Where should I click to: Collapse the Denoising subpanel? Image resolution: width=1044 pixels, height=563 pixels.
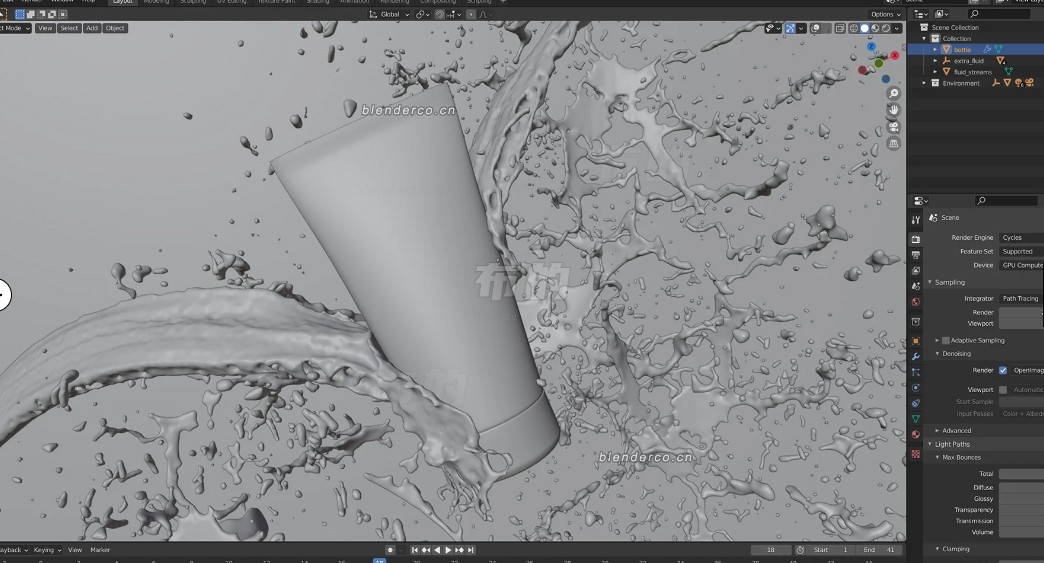937,354
